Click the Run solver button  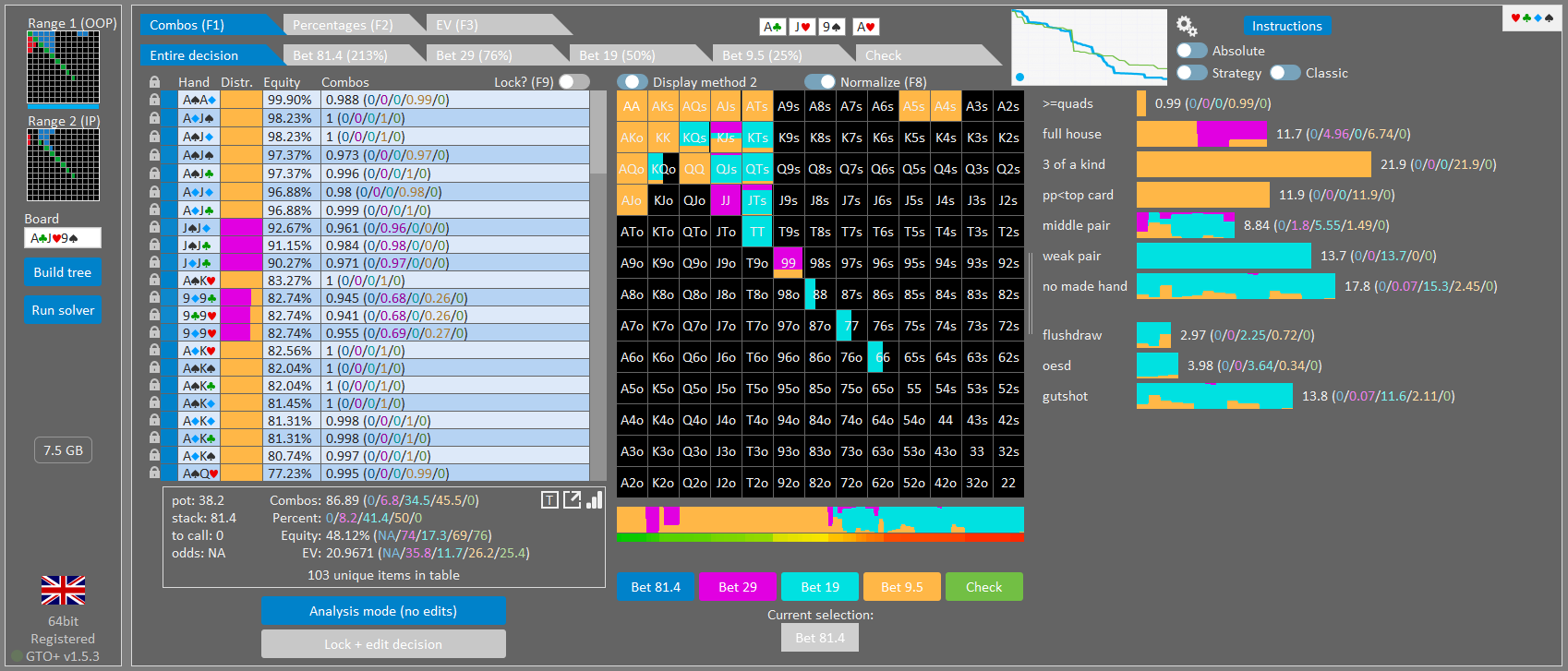pyautogui.click(x=62, y=310)
